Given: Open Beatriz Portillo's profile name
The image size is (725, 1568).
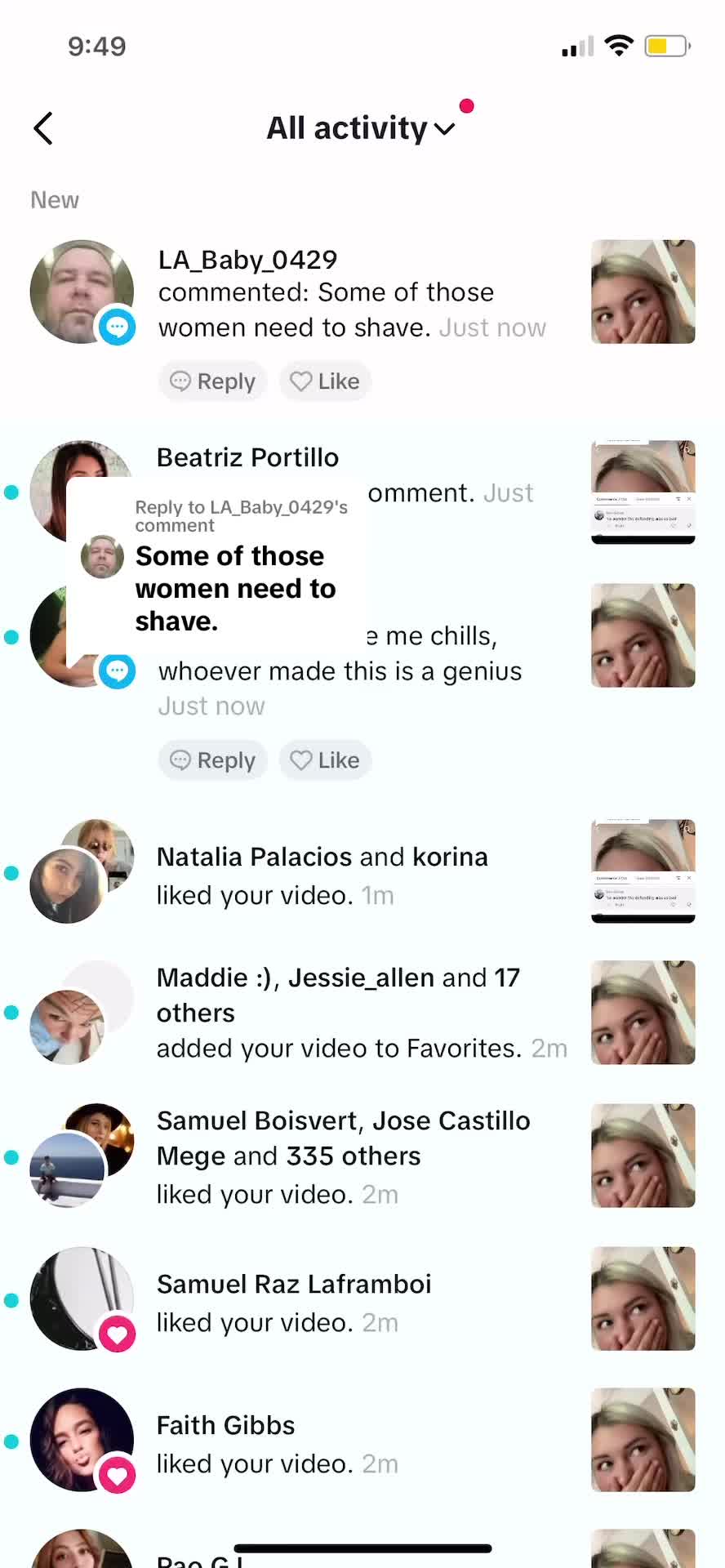Looking at the screenshot, I should click(247, 457).
